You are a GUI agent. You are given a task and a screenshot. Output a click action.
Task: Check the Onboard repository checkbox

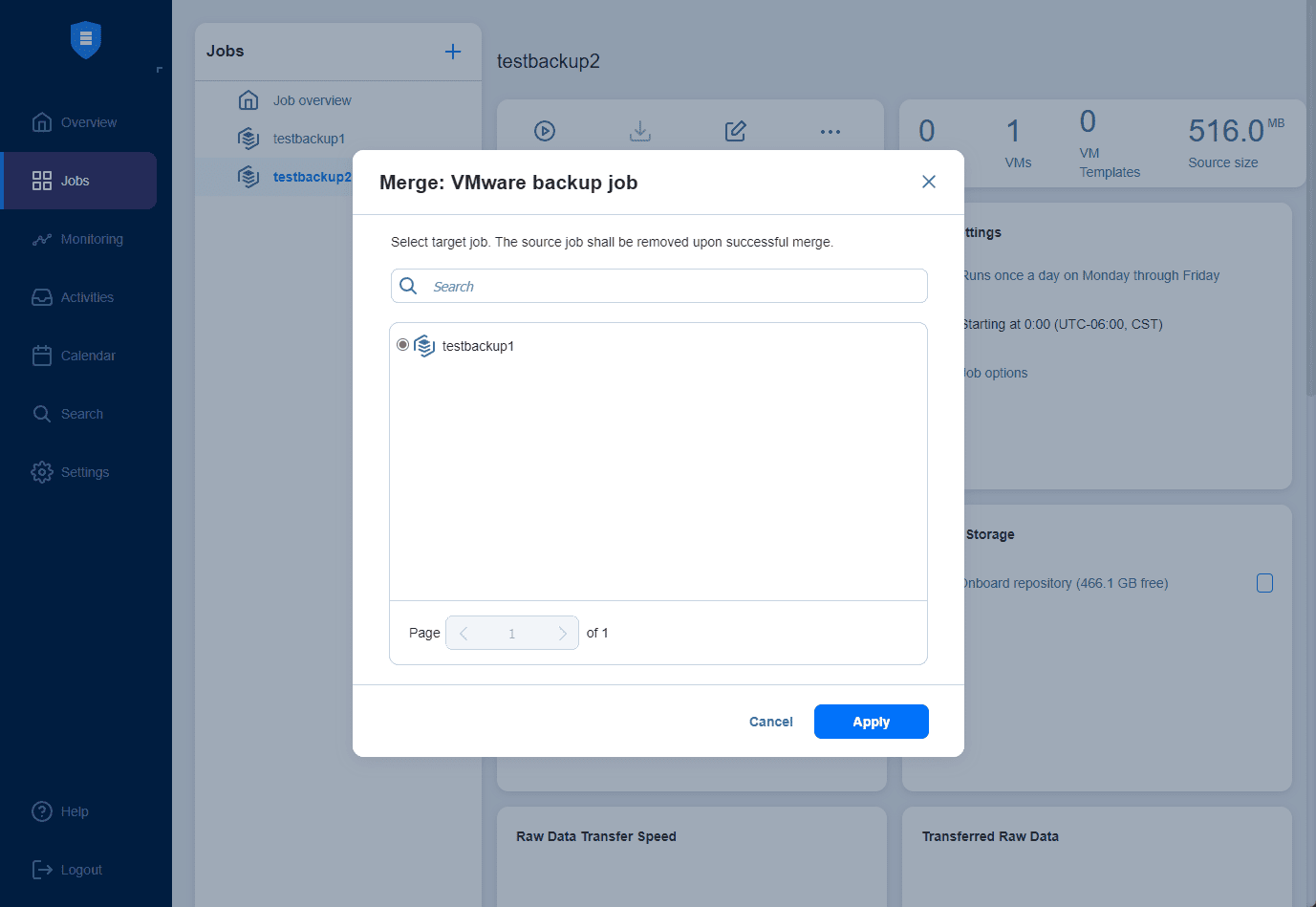(1264, 583)
